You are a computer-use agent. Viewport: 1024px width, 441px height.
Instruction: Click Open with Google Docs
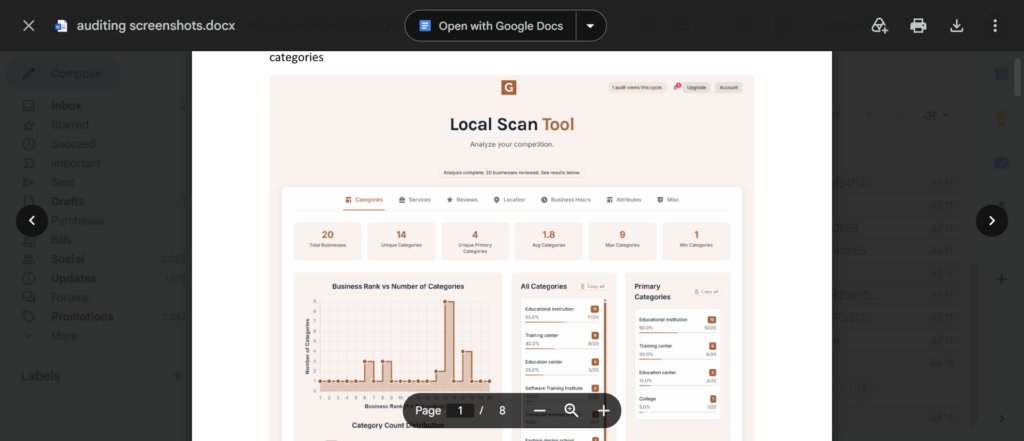tap(490, 25)
